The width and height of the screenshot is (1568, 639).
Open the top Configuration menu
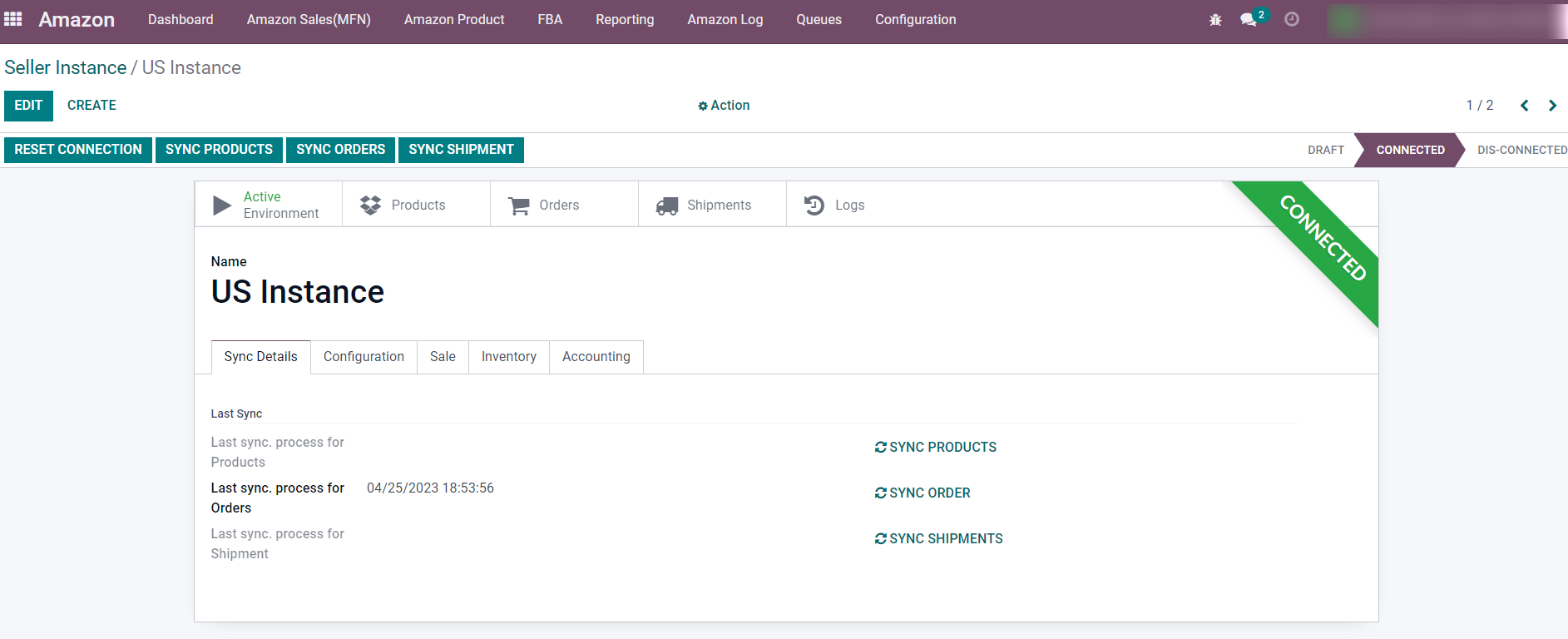pyautogui.click(x=915, y=19)
